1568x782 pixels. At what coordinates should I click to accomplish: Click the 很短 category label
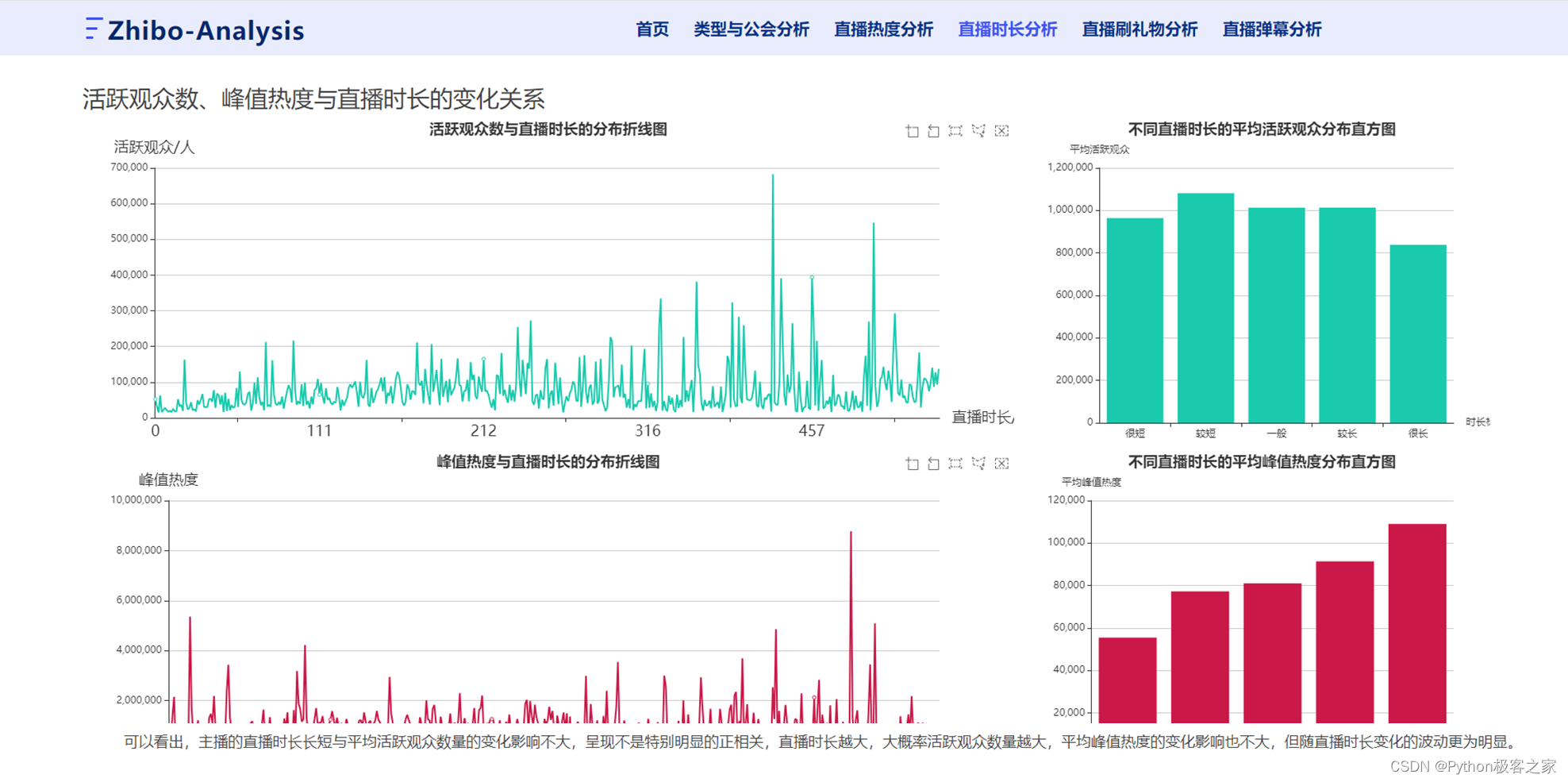click(1135, 433)
